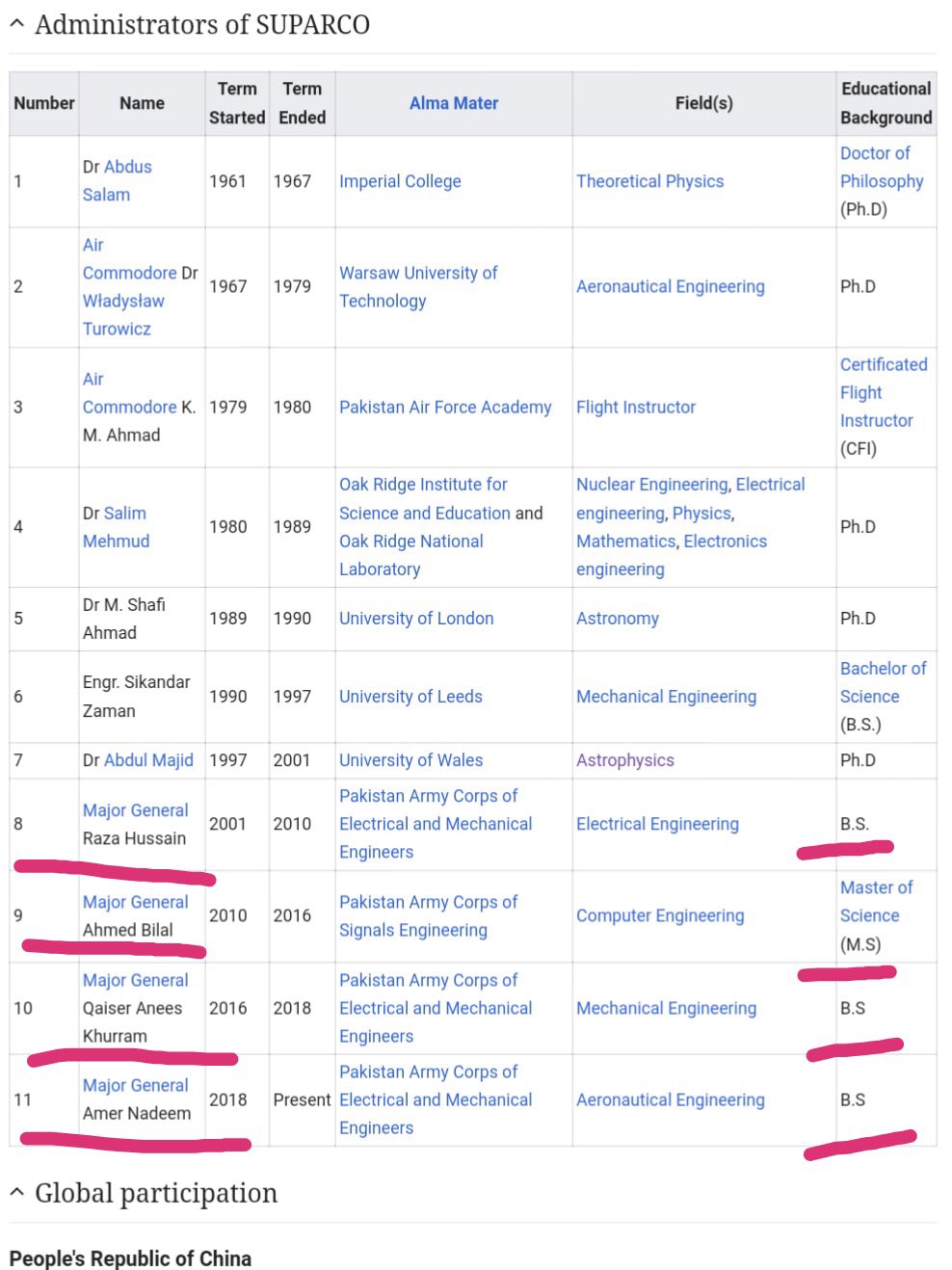Screen dimensions: 952x1270
Task: Follow the Imperial College link
Action: 400,181
